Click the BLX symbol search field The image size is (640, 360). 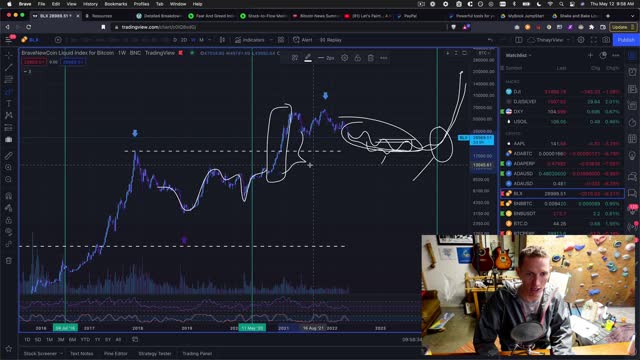point(33,40)
